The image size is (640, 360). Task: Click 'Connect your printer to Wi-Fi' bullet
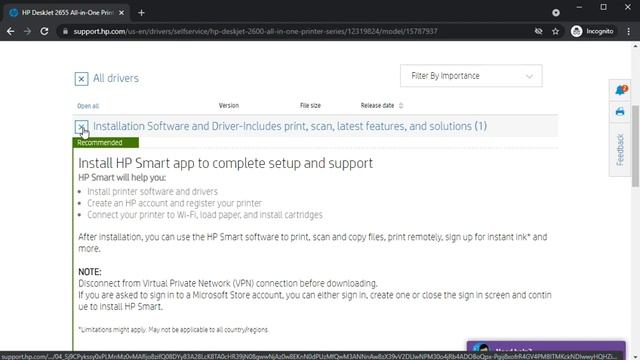(204, 215)
